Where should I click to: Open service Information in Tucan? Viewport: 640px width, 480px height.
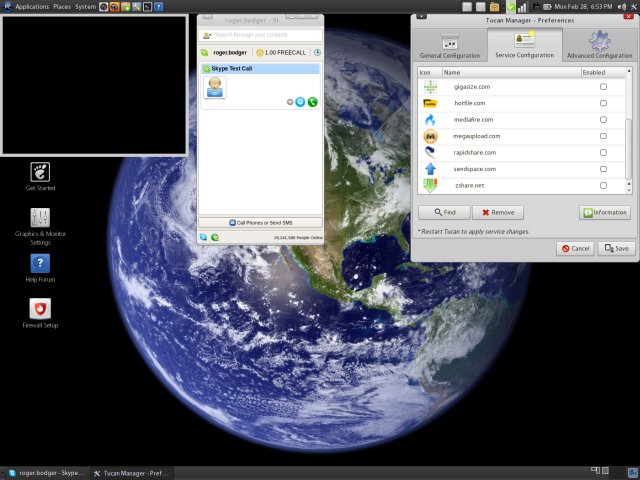click(x=605, y=212)
